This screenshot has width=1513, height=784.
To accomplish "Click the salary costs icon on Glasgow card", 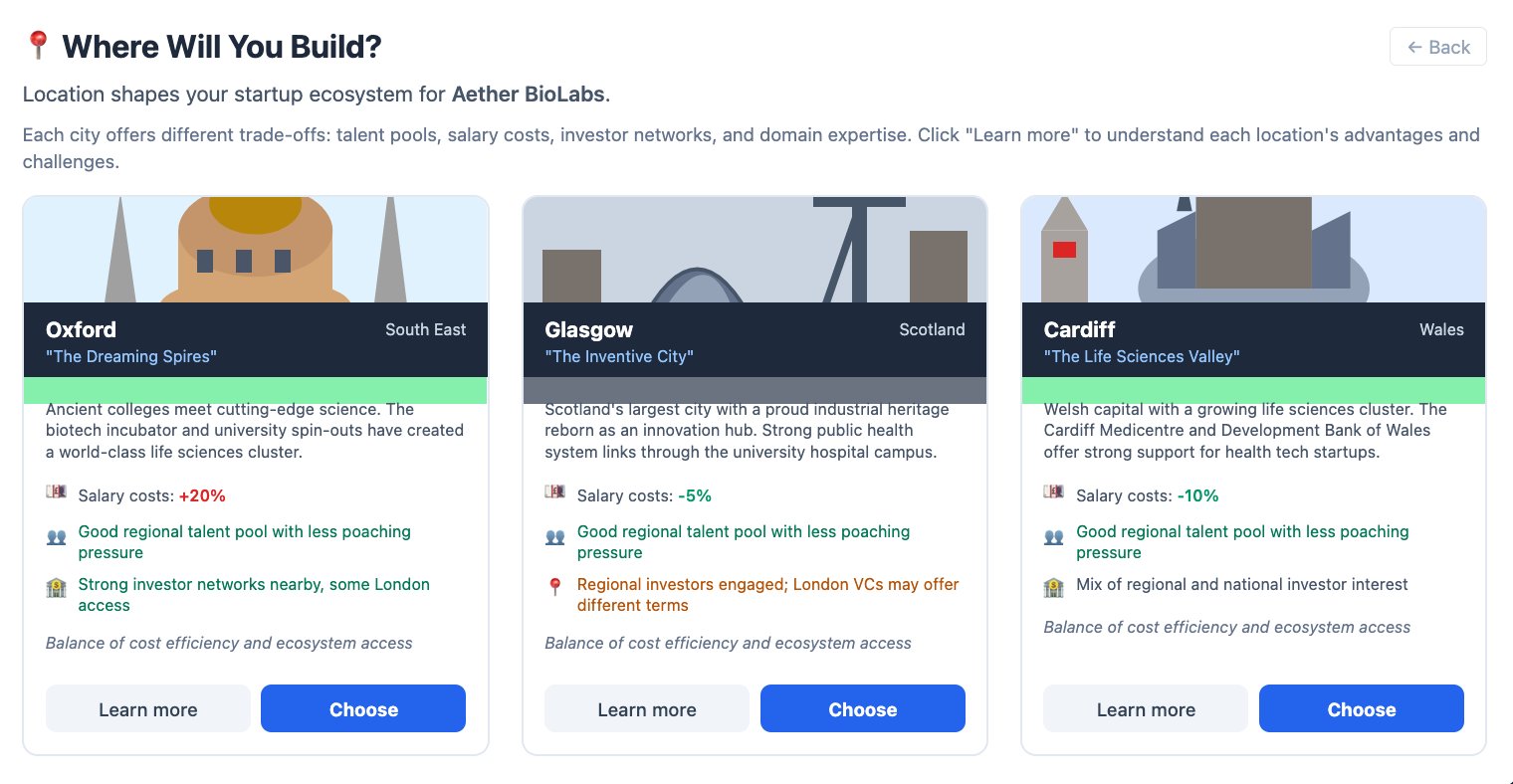I will (555, 492).
